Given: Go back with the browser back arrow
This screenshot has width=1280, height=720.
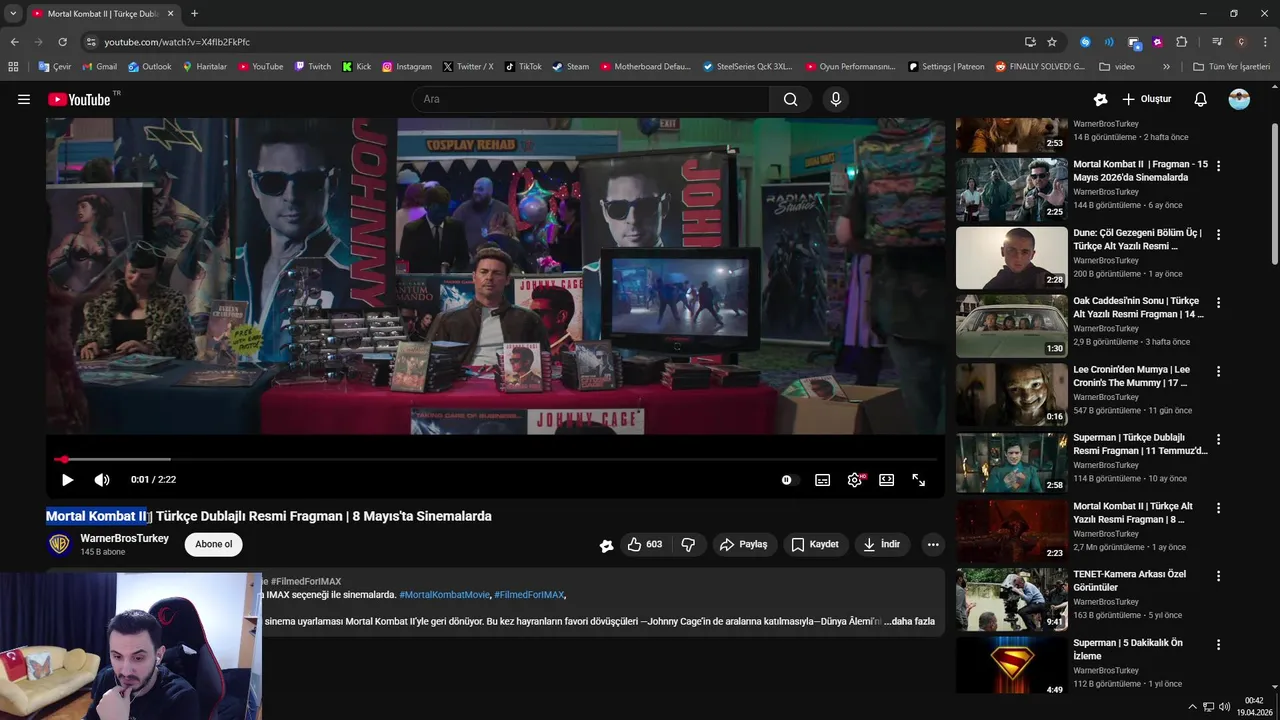Looking at the screenshot, I should point(14,42).
